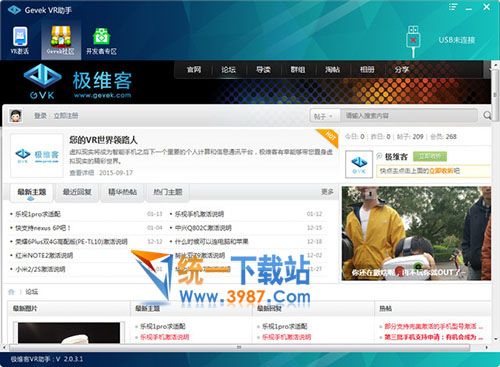The width and height of the screenshot is (500, 367).
Task: Click the 热帖 column header
Action: [385, 309]
